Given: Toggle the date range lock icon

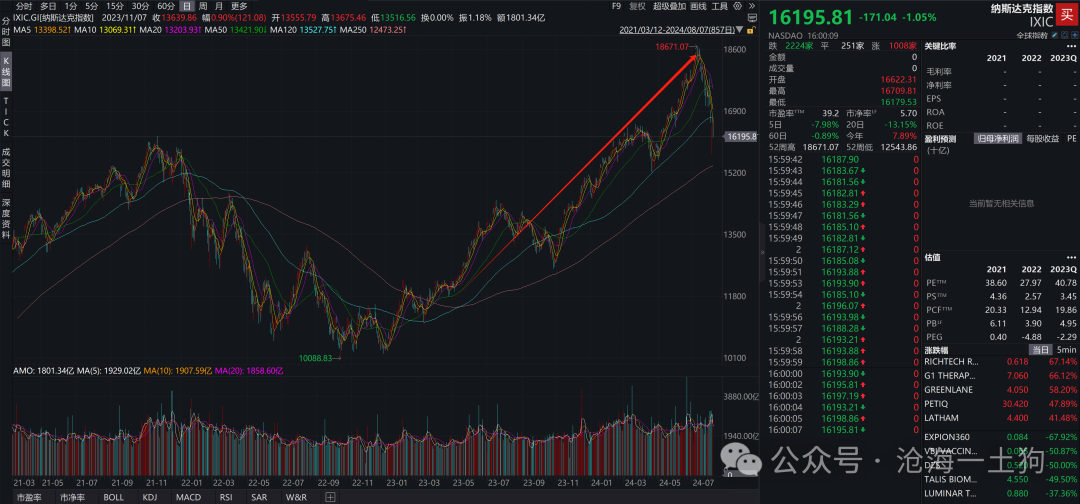Looking at the screenshot, I should coord(751,30).
